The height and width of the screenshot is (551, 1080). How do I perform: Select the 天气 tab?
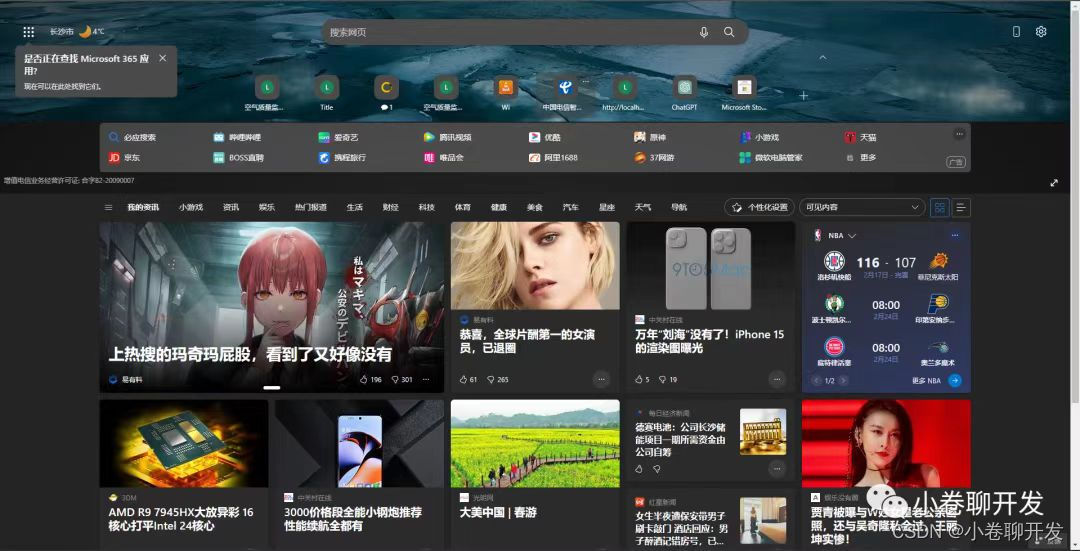pos(643,207)
